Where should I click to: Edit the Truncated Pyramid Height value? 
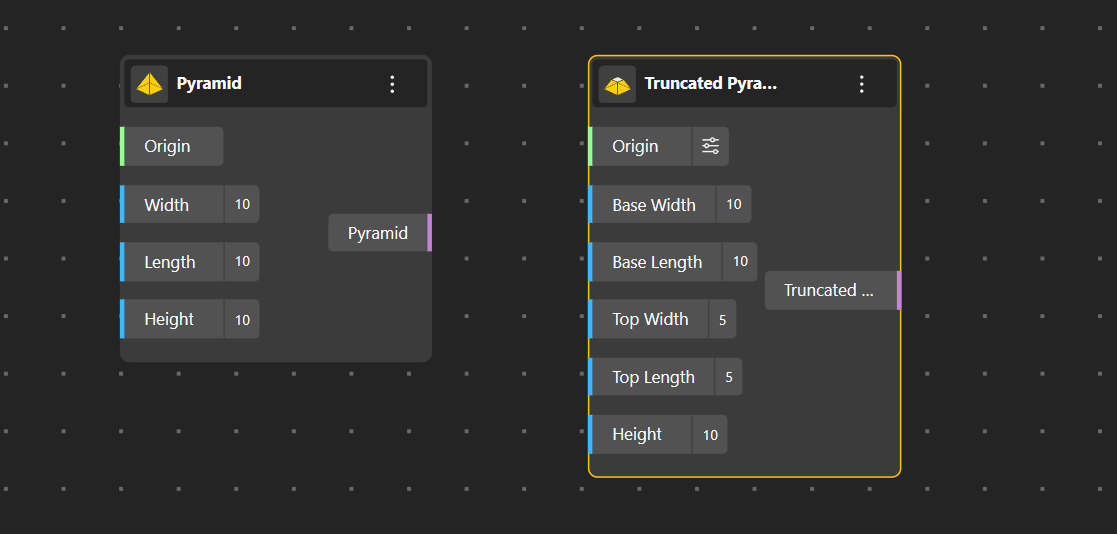(710, 435)
